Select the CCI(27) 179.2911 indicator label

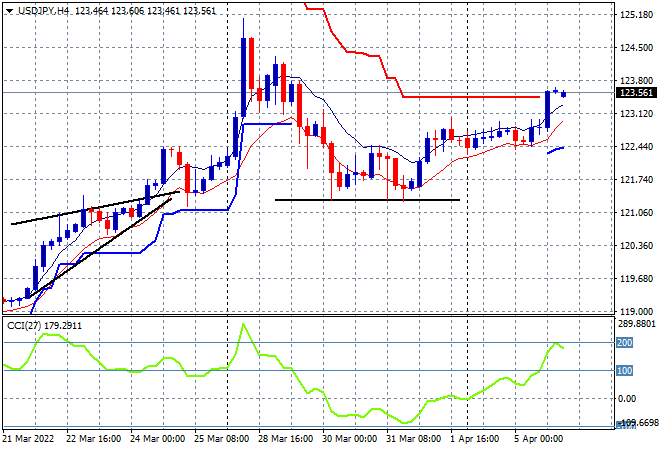45,326
